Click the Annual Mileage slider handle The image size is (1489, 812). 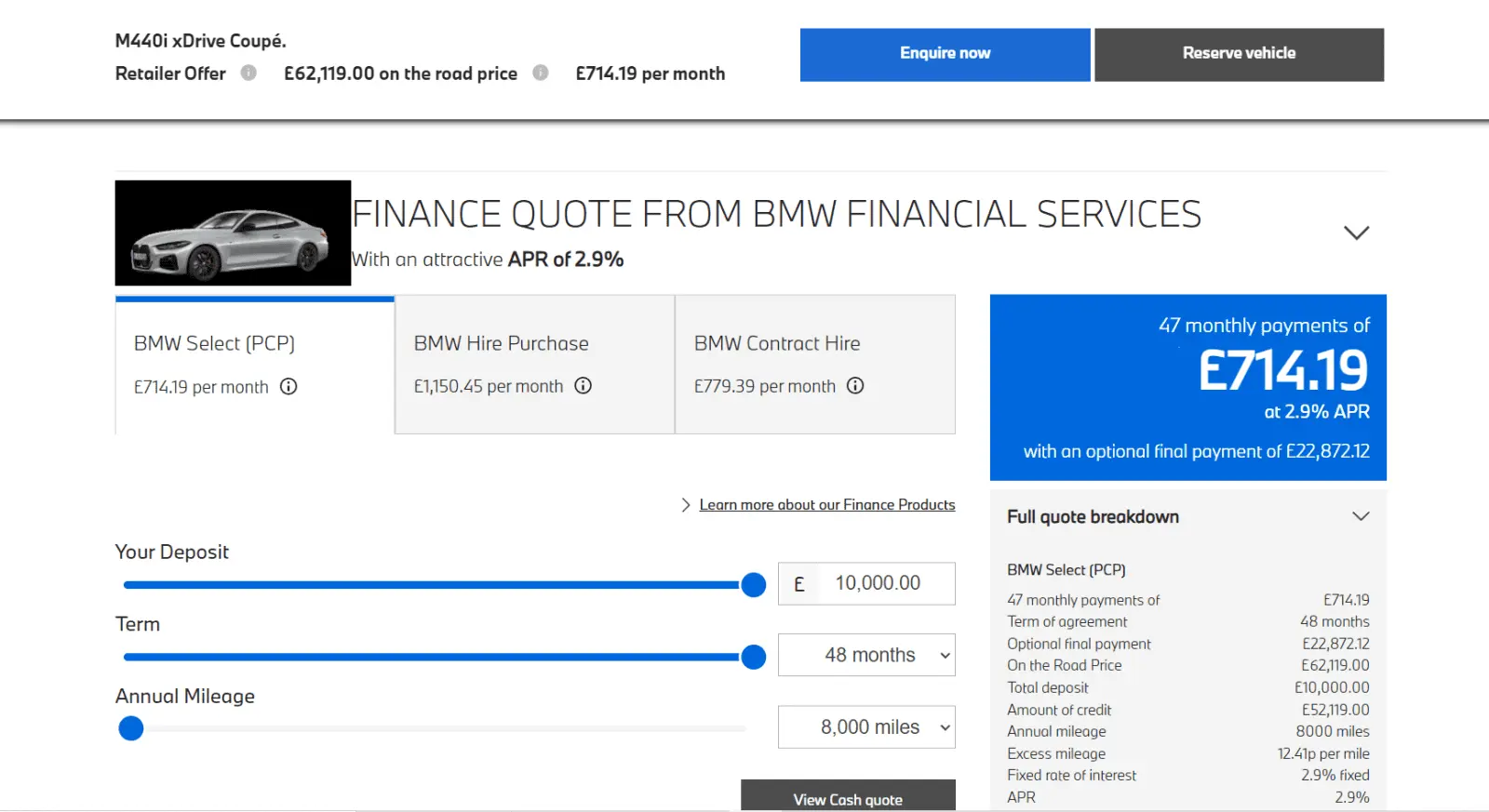pyautogui.click(x=131, y=728)
